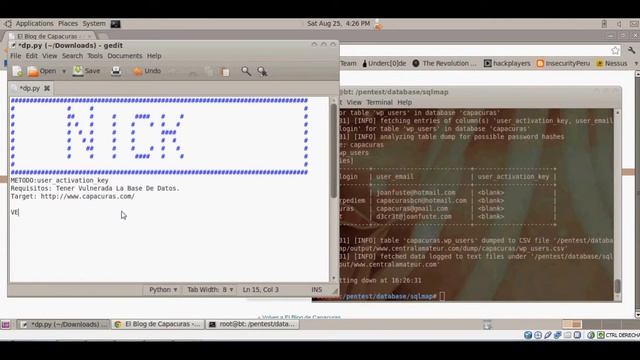Open the Search menu in gedit

pos(72,56)
